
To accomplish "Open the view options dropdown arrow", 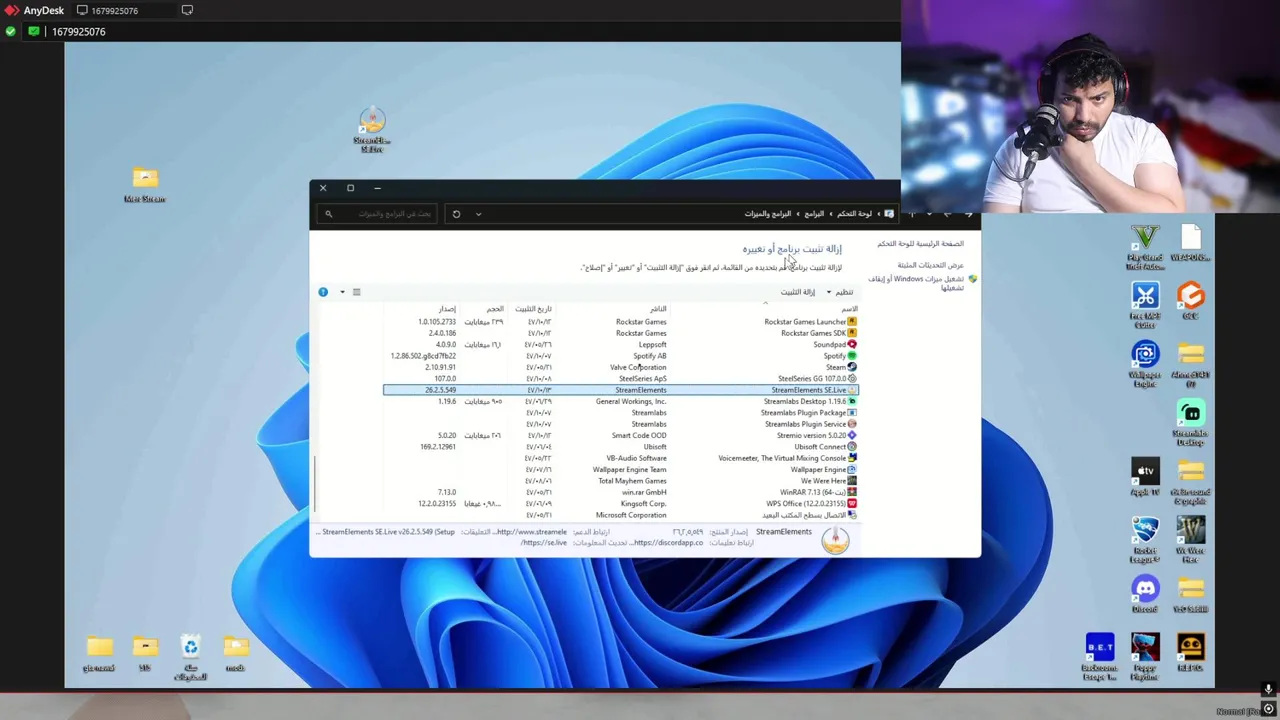I will click(342, 292).
